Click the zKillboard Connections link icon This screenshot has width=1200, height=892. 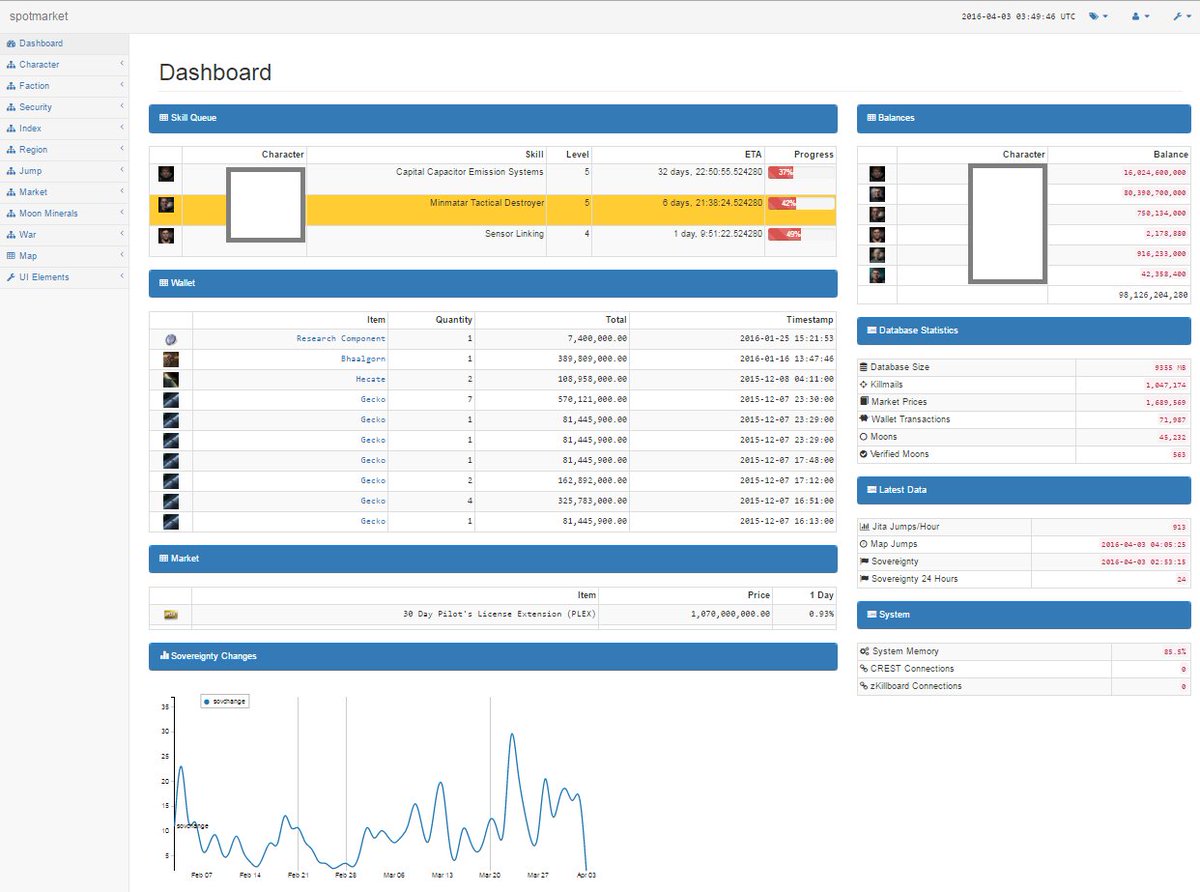(864, 686)
